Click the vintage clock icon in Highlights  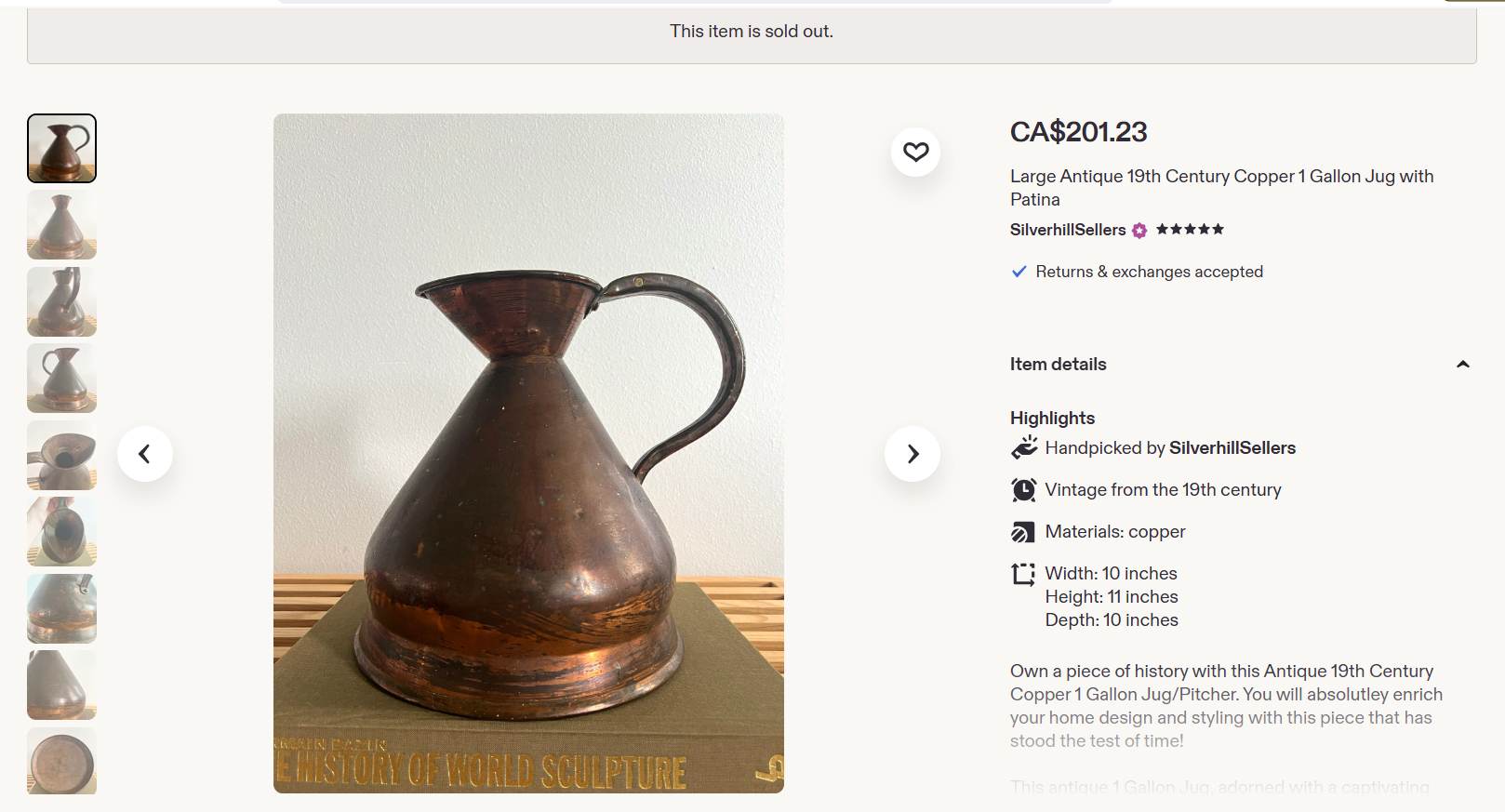point(1023,490)
